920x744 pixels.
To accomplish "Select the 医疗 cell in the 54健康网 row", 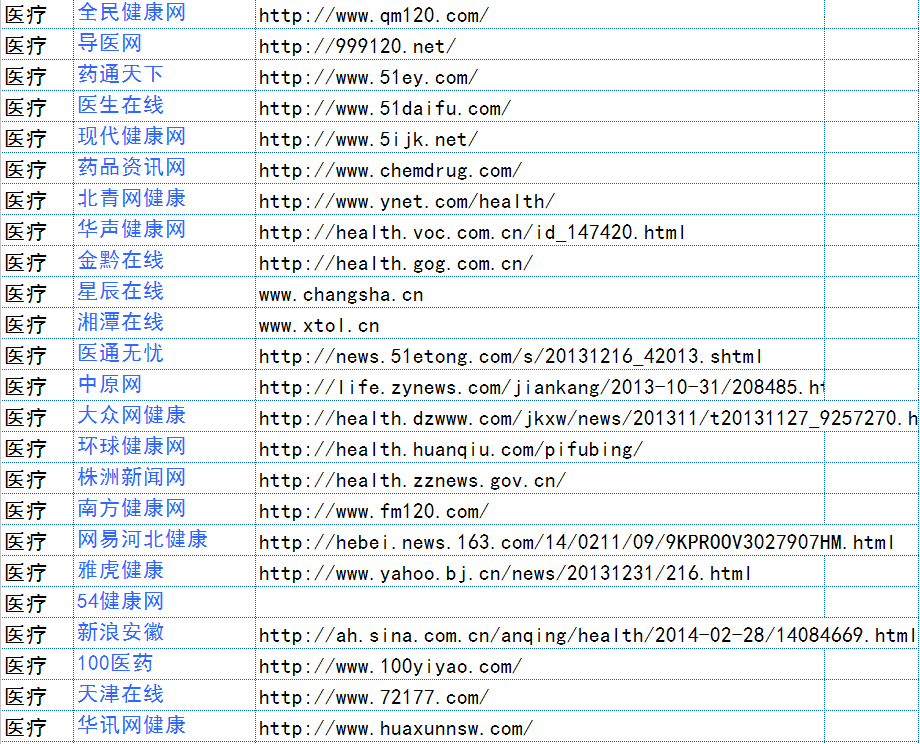I will tap(37, 603).
